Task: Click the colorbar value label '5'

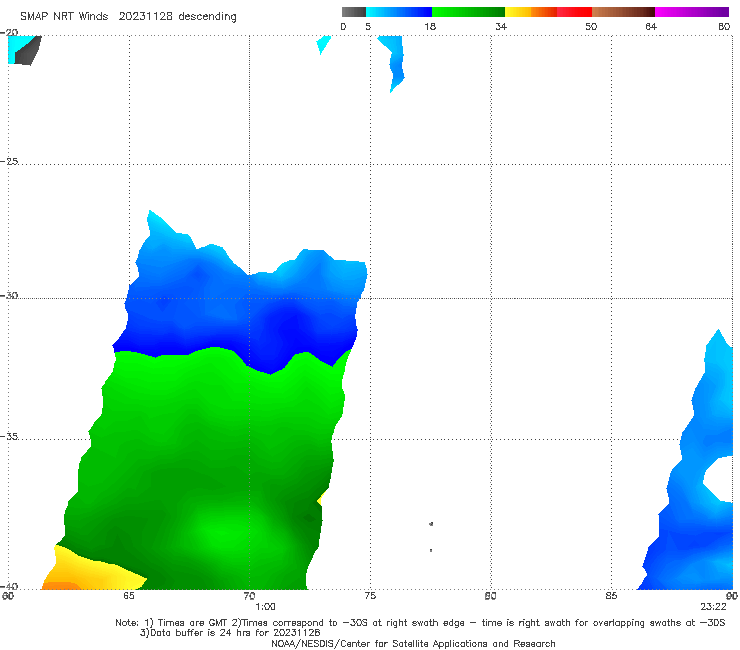Action: point(368,26)
